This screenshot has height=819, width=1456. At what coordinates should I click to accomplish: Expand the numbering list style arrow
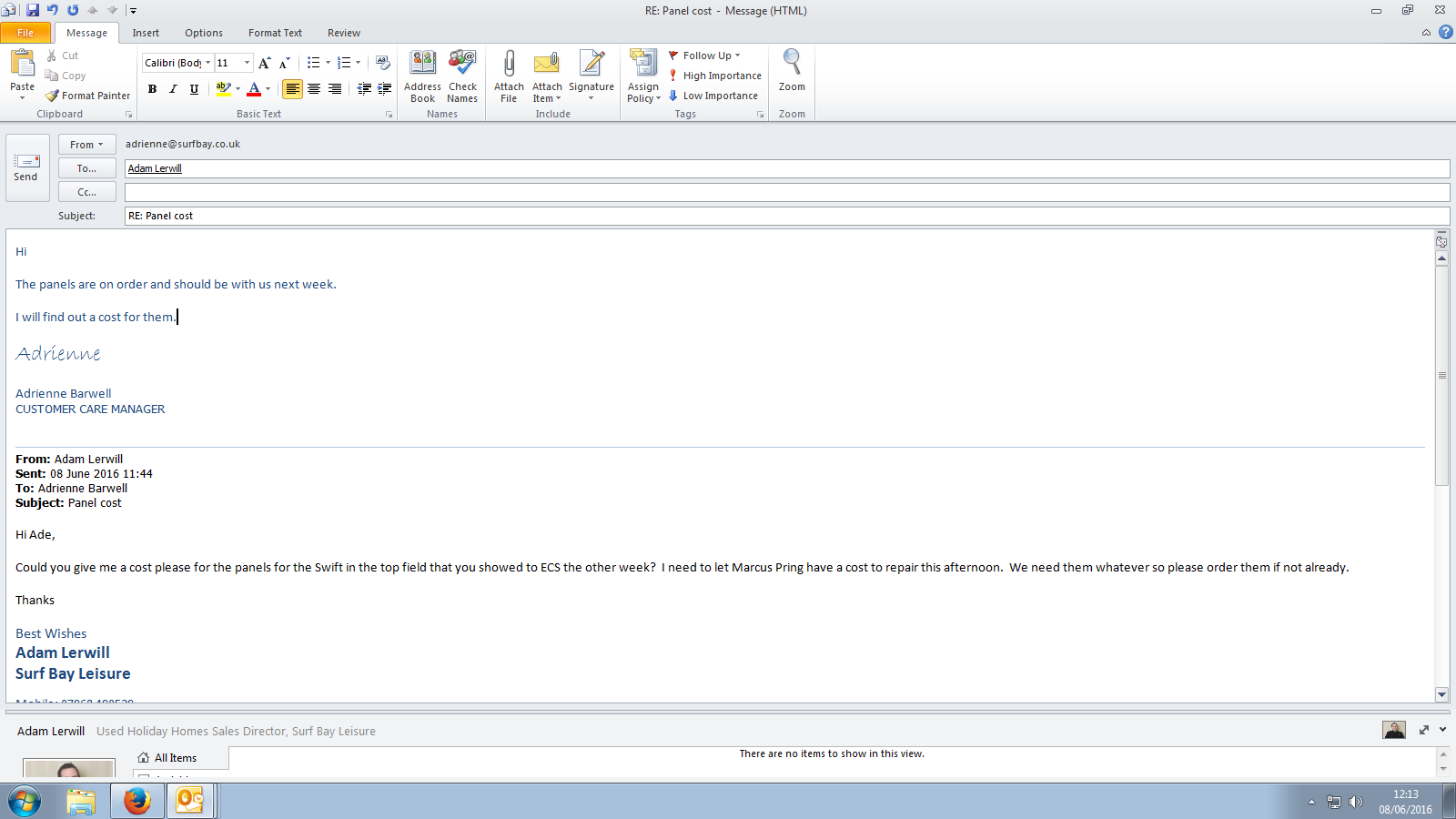tap(358, 63)
